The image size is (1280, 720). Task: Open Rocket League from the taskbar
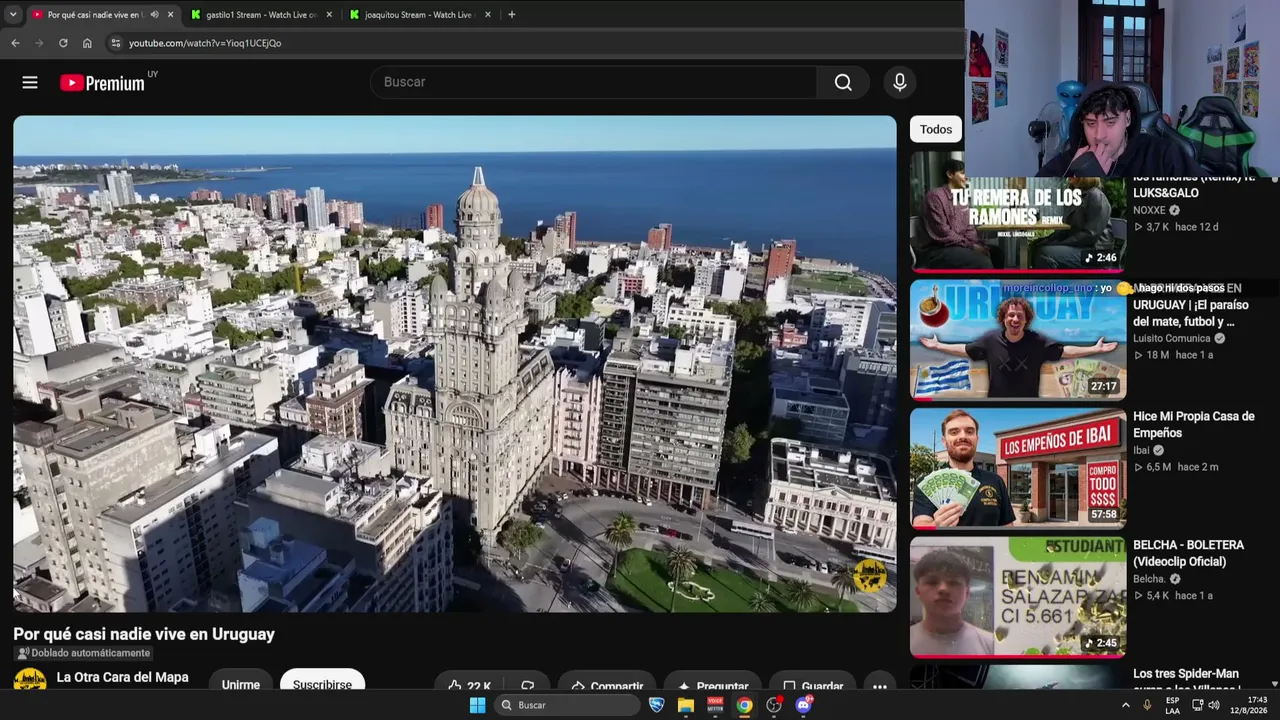[657, 705]
